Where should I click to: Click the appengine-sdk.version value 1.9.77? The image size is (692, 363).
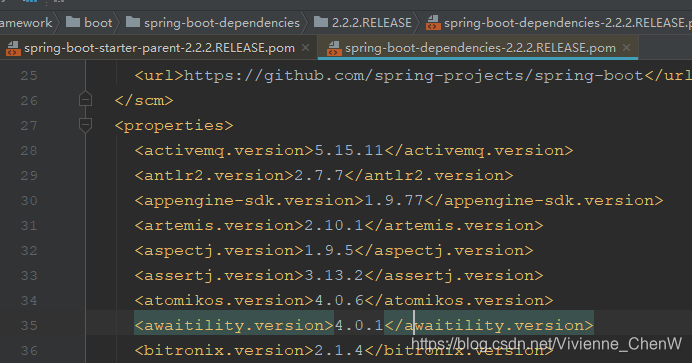[394, 201]
